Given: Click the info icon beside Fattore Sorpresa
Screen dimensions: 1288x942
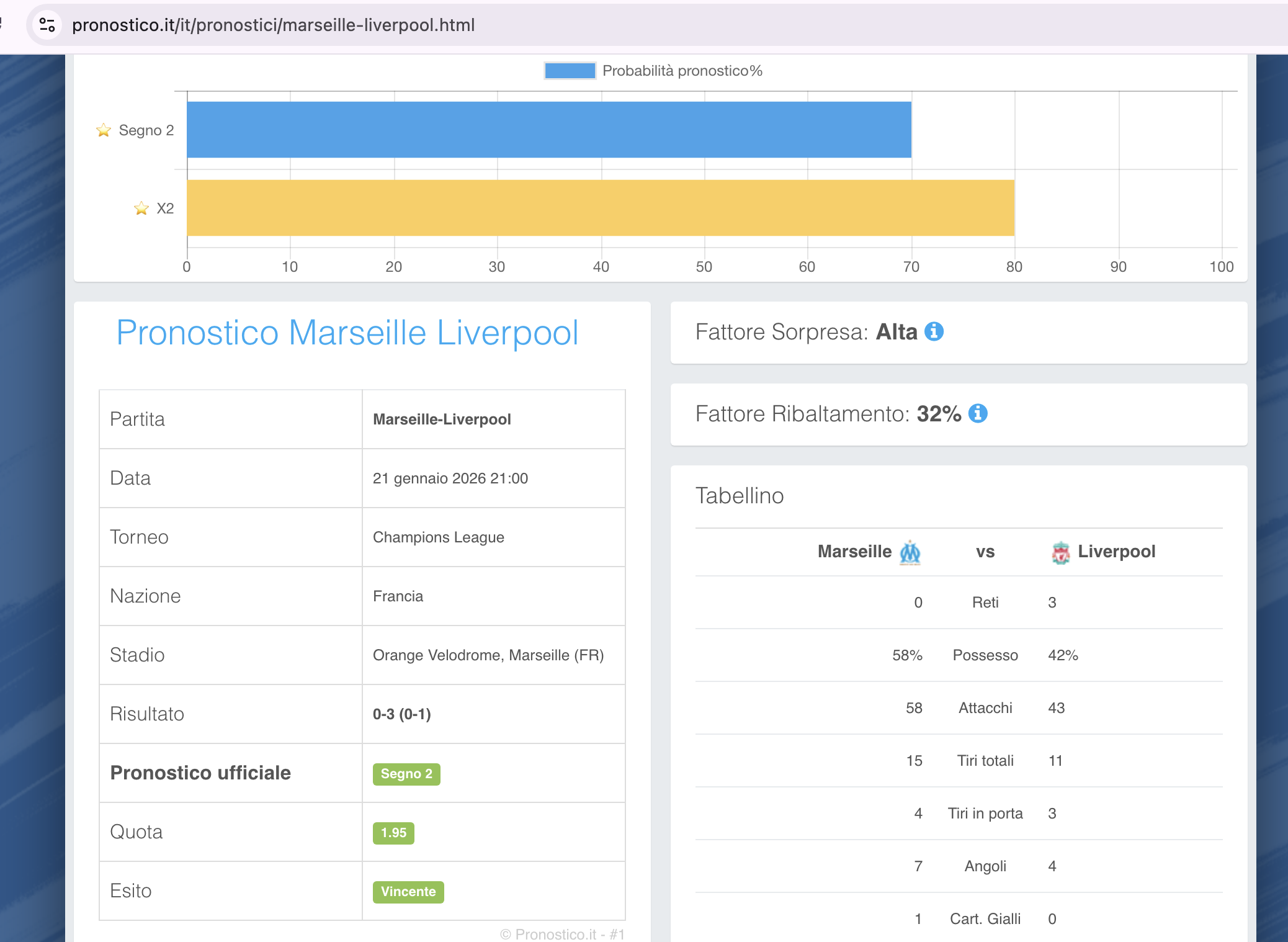Looking at the screenshot, I should (x=934, y=332).
